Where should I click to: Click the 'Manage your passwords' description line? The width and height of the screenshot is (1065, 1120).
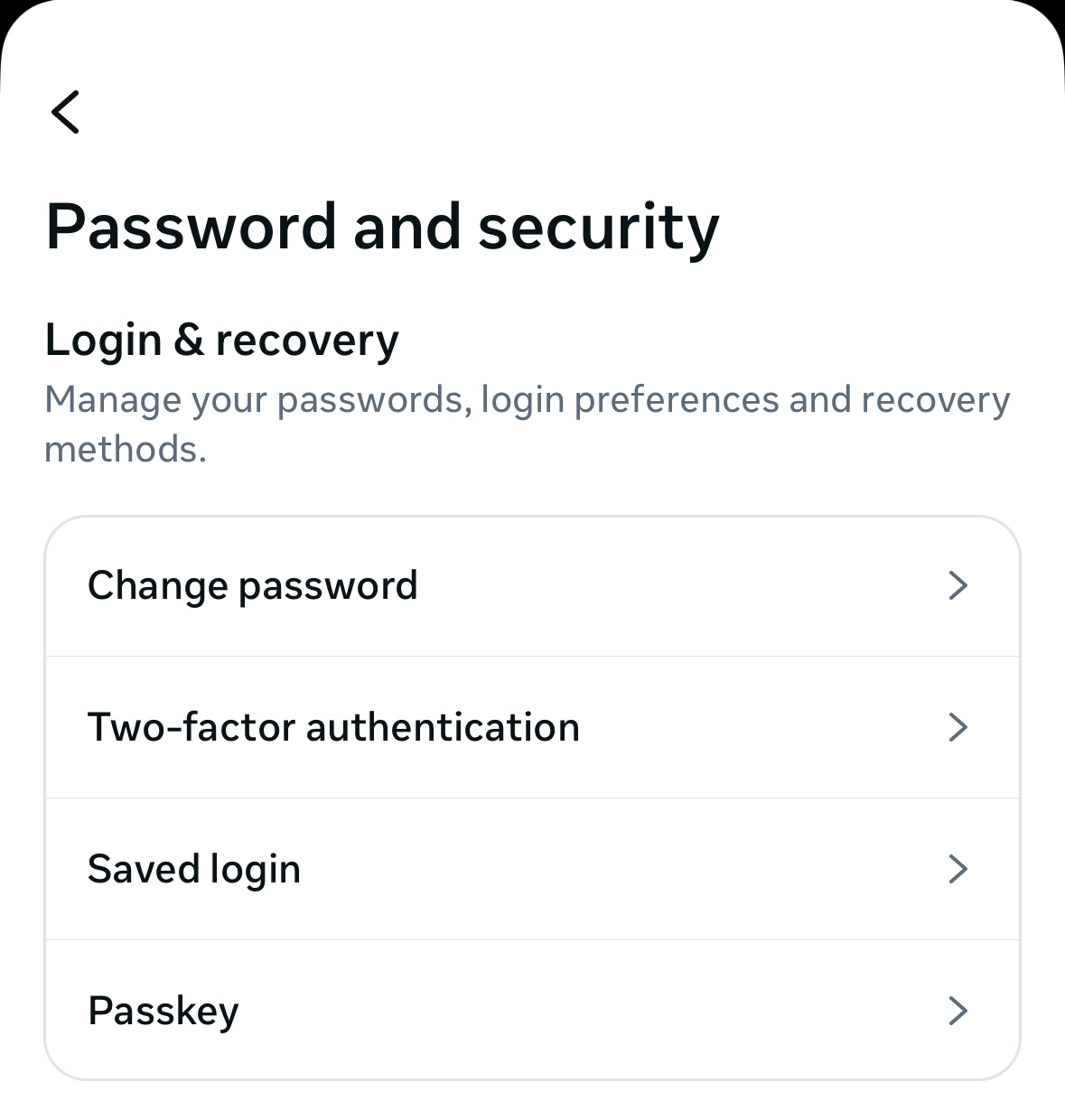tap(527, 399)
